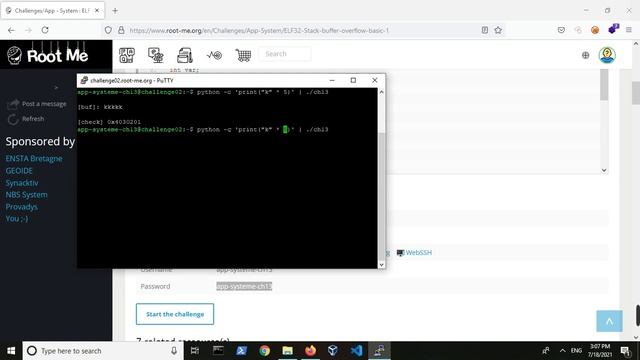Image resolution: width=640 pixels, height=360 pixels.
Task: Click the shield tracking protection icon
Action: pos(108,30)
